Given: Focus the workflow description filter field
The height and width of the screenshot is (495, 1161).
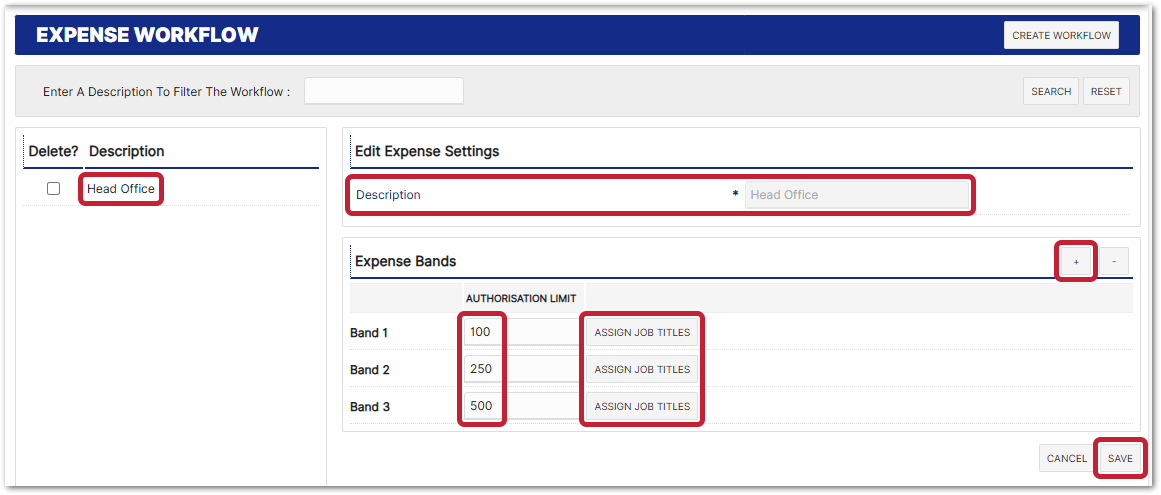Looking at the screenshot, I should pyautogui.click(x=383, y=91).
